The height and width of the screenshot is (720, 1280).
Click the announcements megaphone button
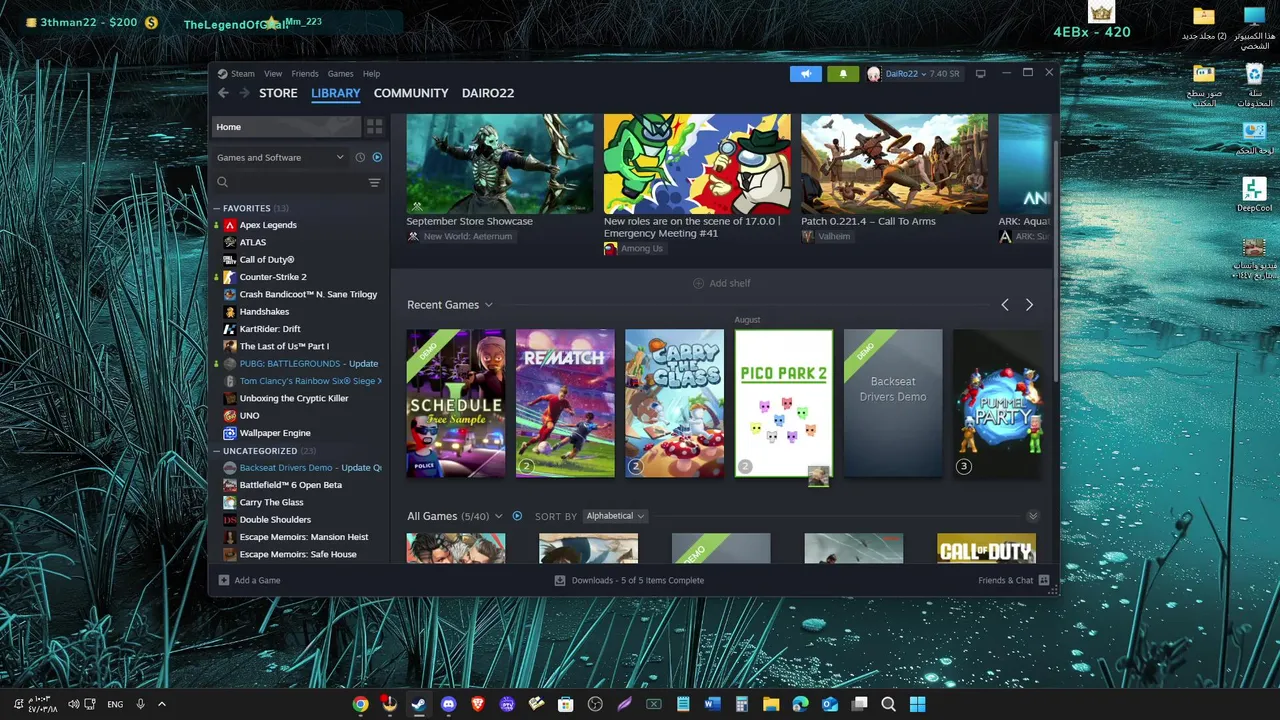tap(805, 74)
